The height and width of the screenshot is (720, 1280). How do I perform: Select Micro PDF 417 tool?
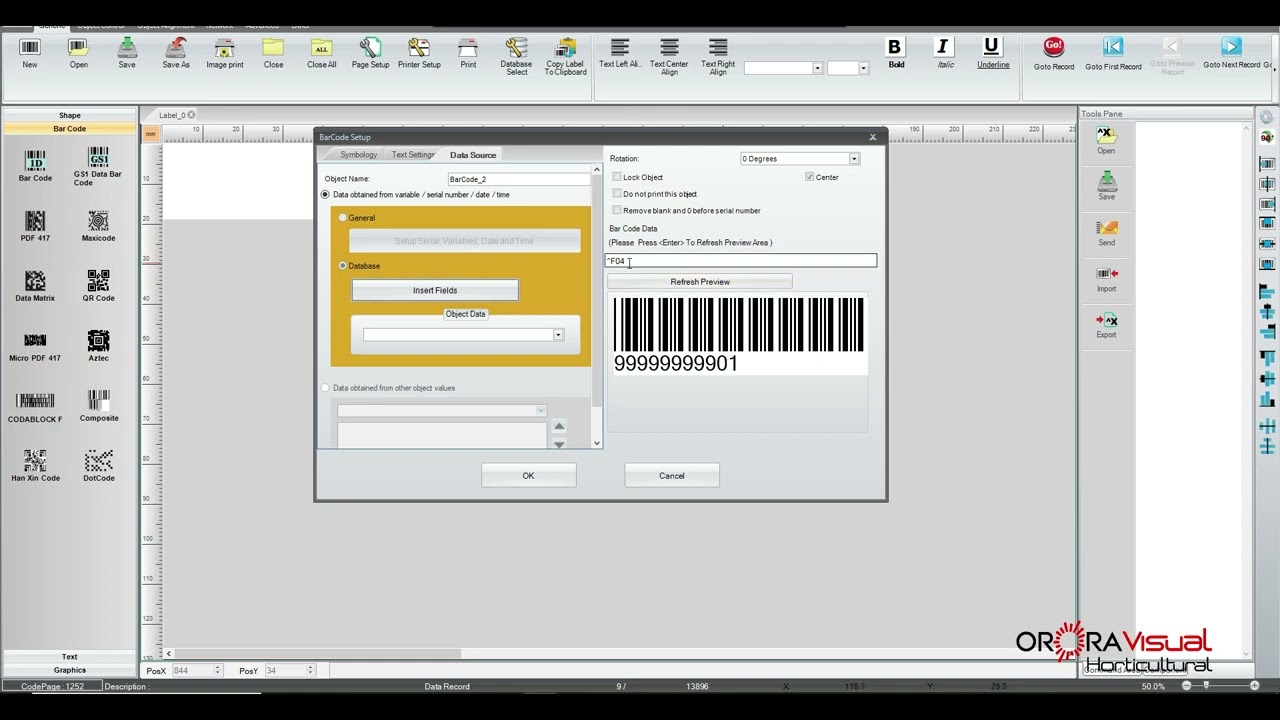(x=35, y=346)
